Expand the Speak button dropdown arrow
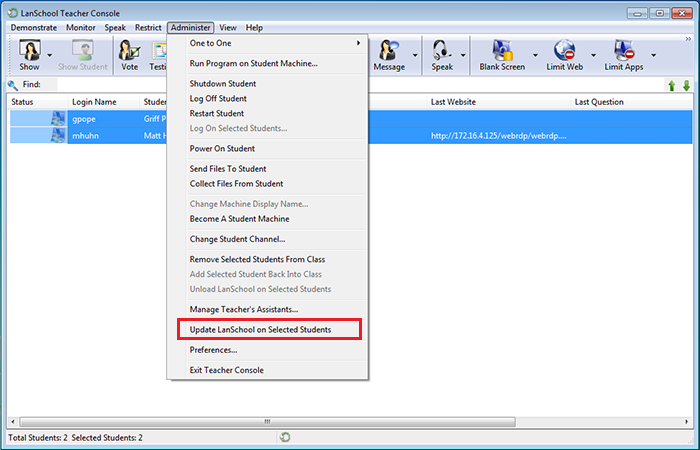Viewport: 700px width, 450px height. 463,55
